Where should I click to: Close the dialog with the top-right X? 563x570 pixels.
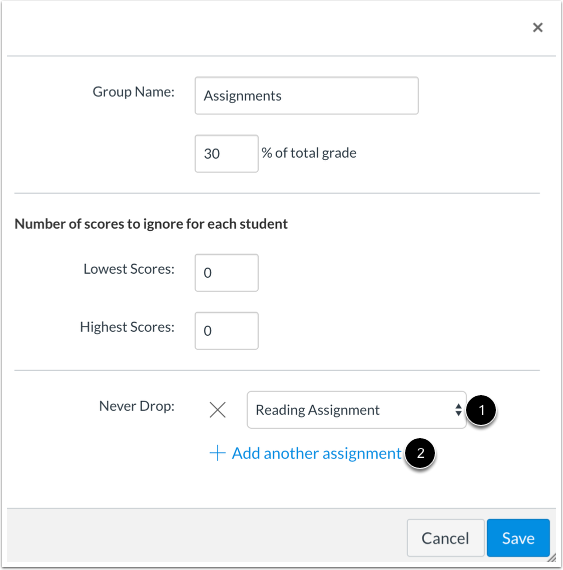(538, 27)
